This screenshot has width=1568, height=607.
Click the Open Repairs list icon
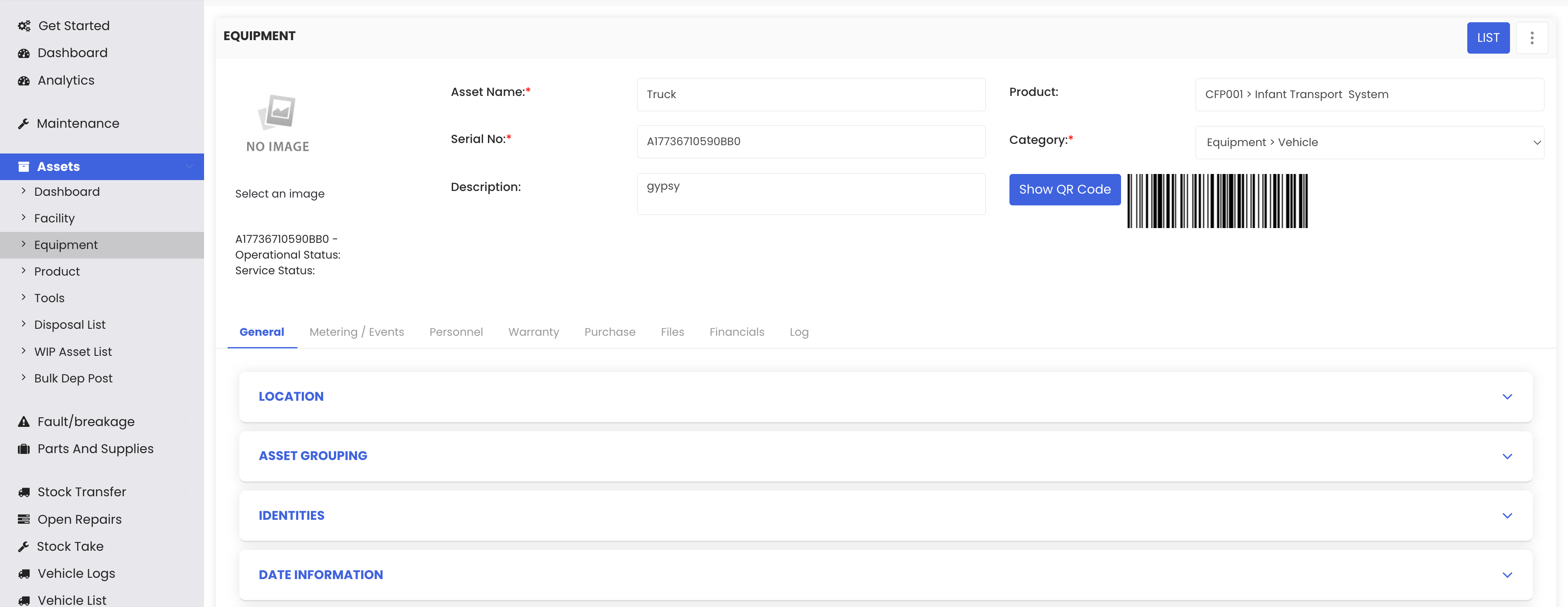24,519
